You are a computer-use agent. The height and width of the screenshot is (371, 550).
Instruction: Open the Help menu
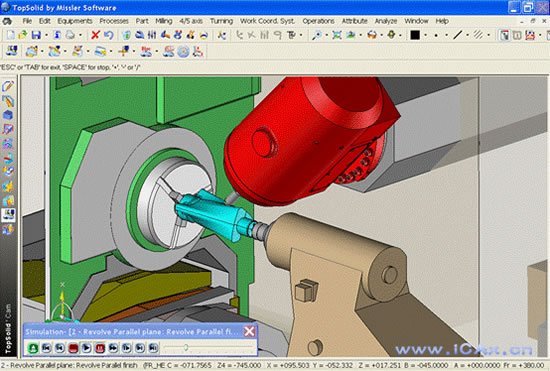[x=442, y=21]
